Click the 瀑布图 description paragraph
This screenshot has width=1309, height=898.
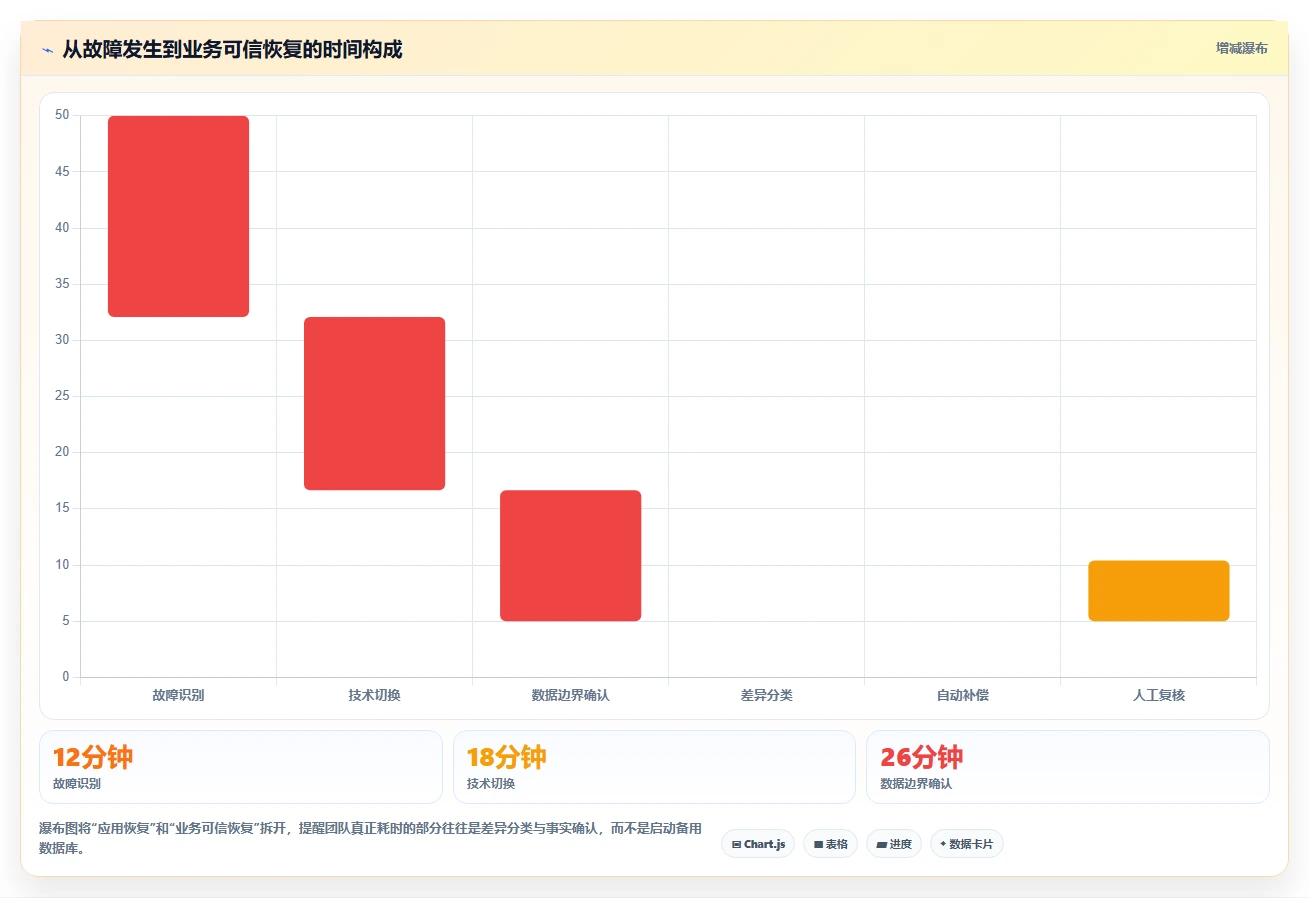coord(372,838)
